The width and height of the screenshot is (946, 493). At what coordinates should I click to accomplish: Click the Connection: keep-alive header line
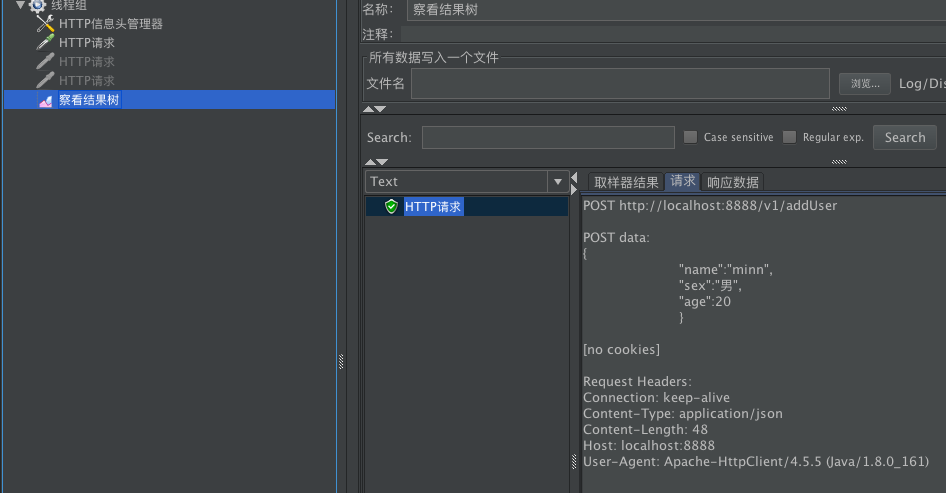656,398
